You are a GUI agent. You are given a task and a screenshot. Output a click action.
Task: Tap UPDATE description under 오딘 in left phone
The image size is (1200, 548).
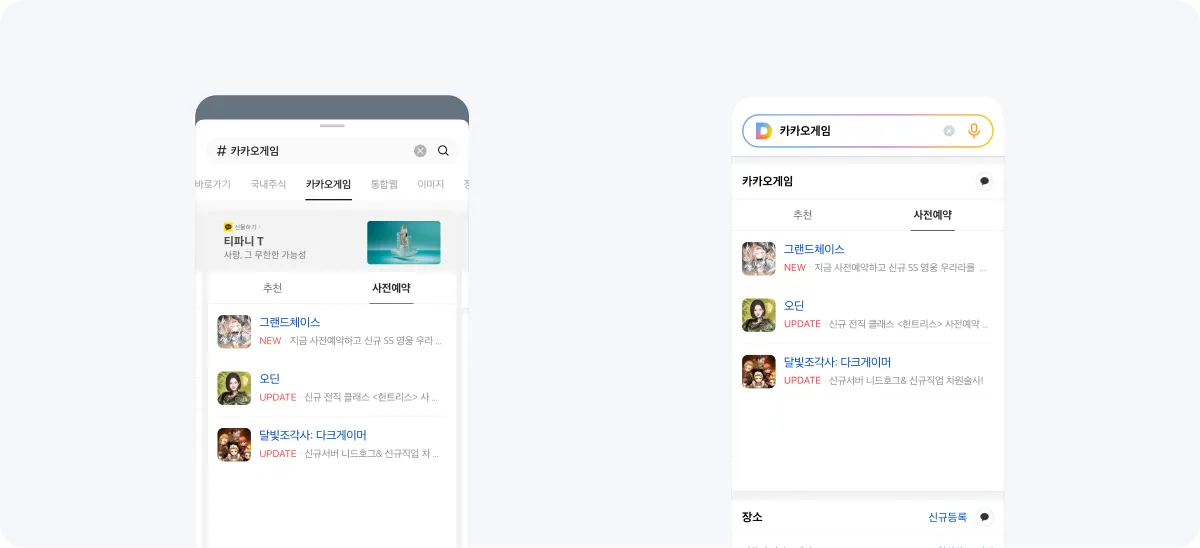tap(349, 397)
